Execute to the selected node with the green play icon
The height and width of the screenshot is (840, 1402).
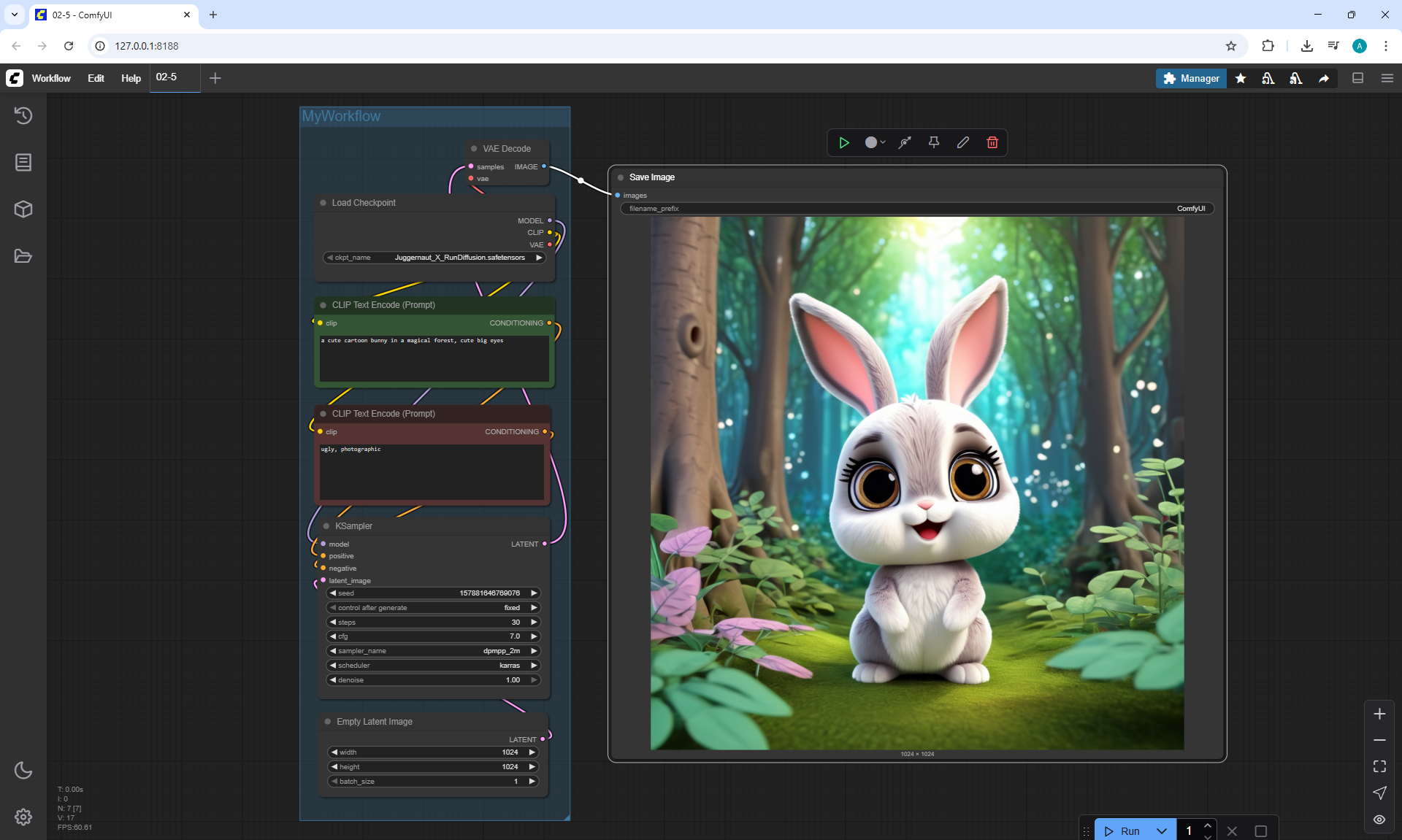point(844,142)
